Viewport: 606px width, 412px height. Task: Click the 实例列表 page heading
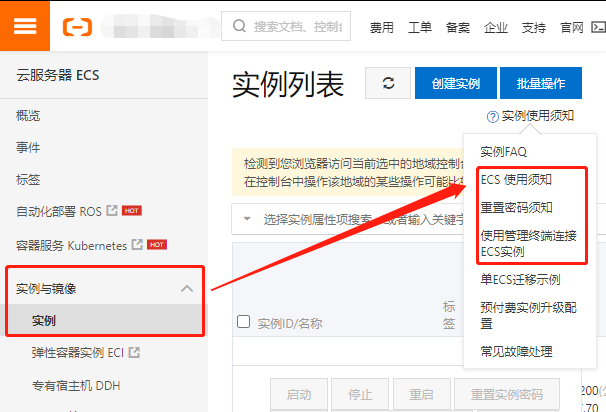pos(288,84)
